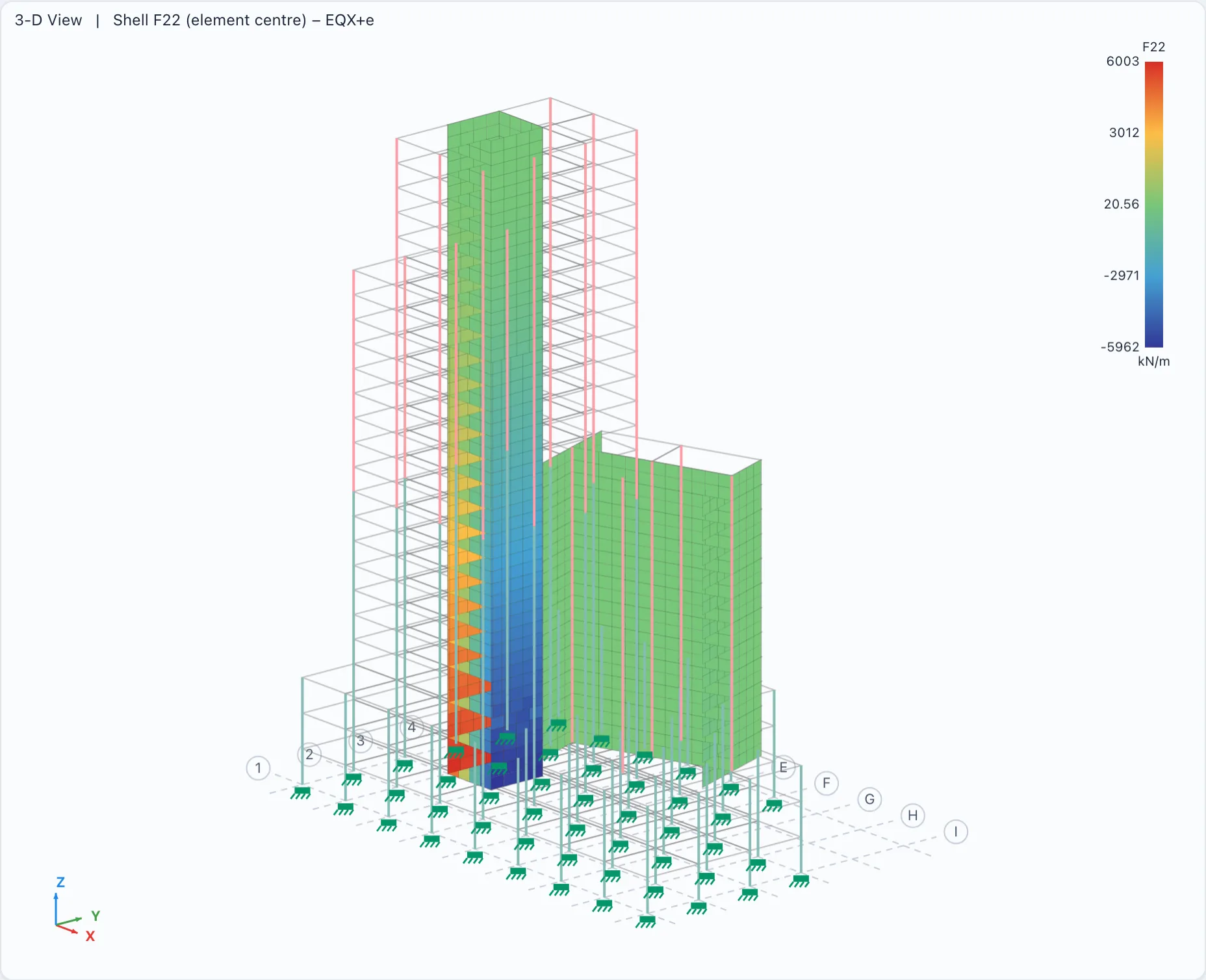Click legend value 3012
1206x980 pixels.
click(x=1124, y=133)
